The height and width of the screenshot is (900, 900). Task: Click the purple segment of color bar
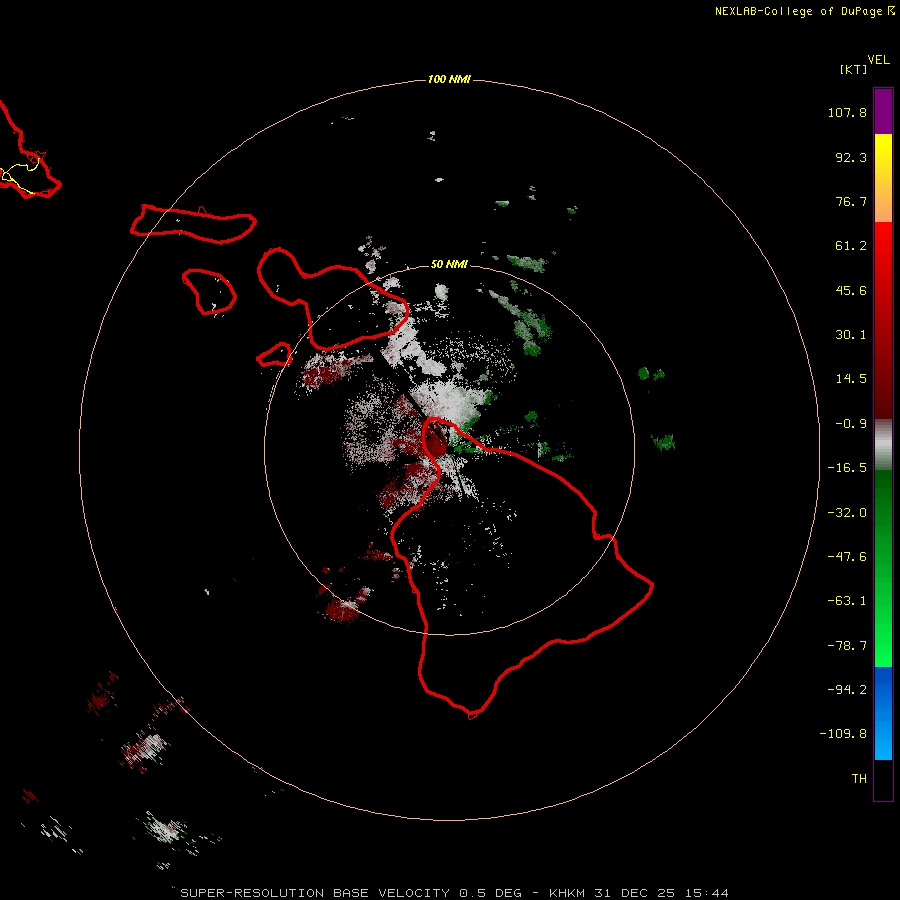[883, 111]
